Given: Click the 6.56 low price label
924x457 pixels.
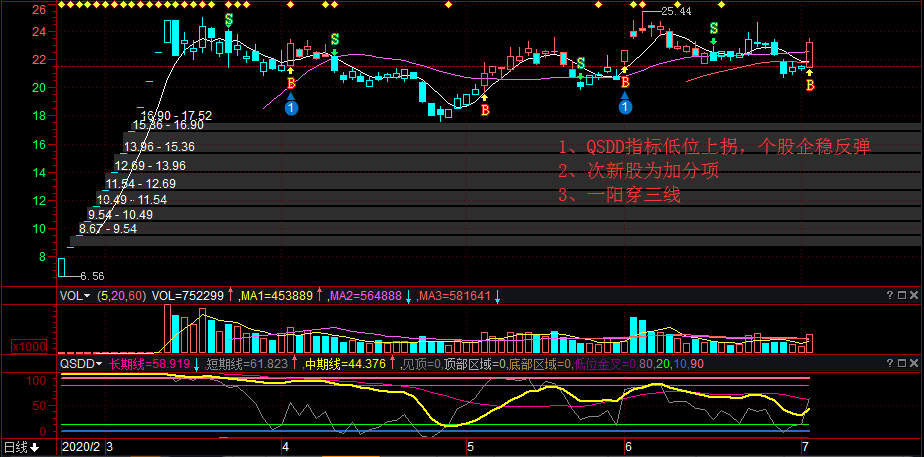Looking at the screenshot, I should click(92, 275).
